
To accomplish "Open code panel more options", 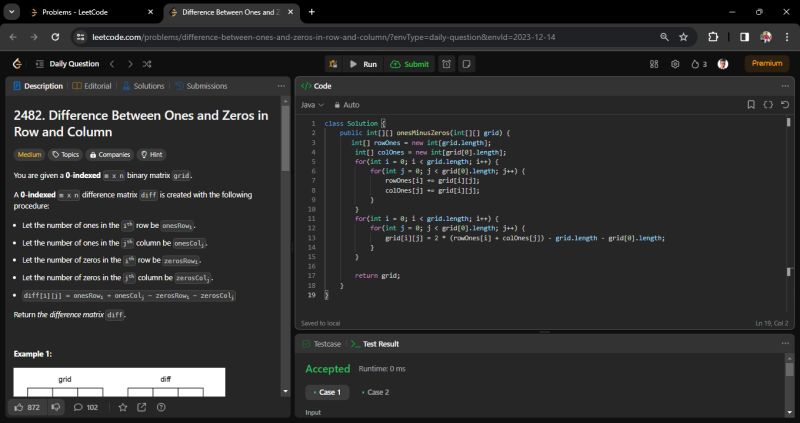I will point(785,86).
